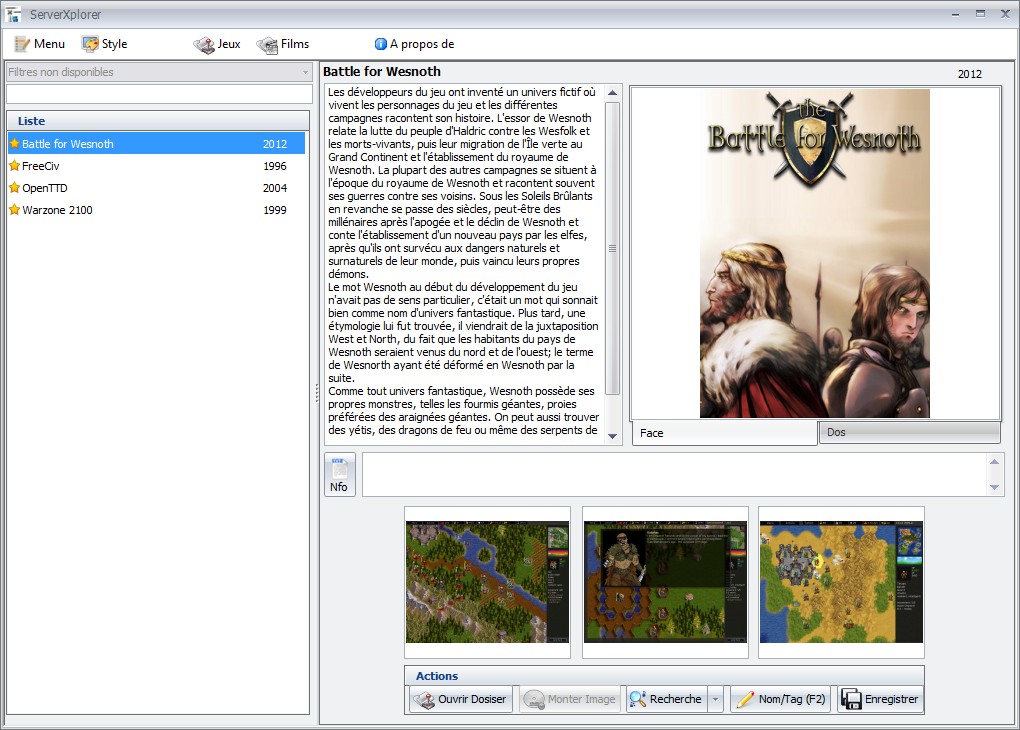Toggle favorite star on Warzone 2100
Screen dimensions: 1020x730
coord(14,210)
